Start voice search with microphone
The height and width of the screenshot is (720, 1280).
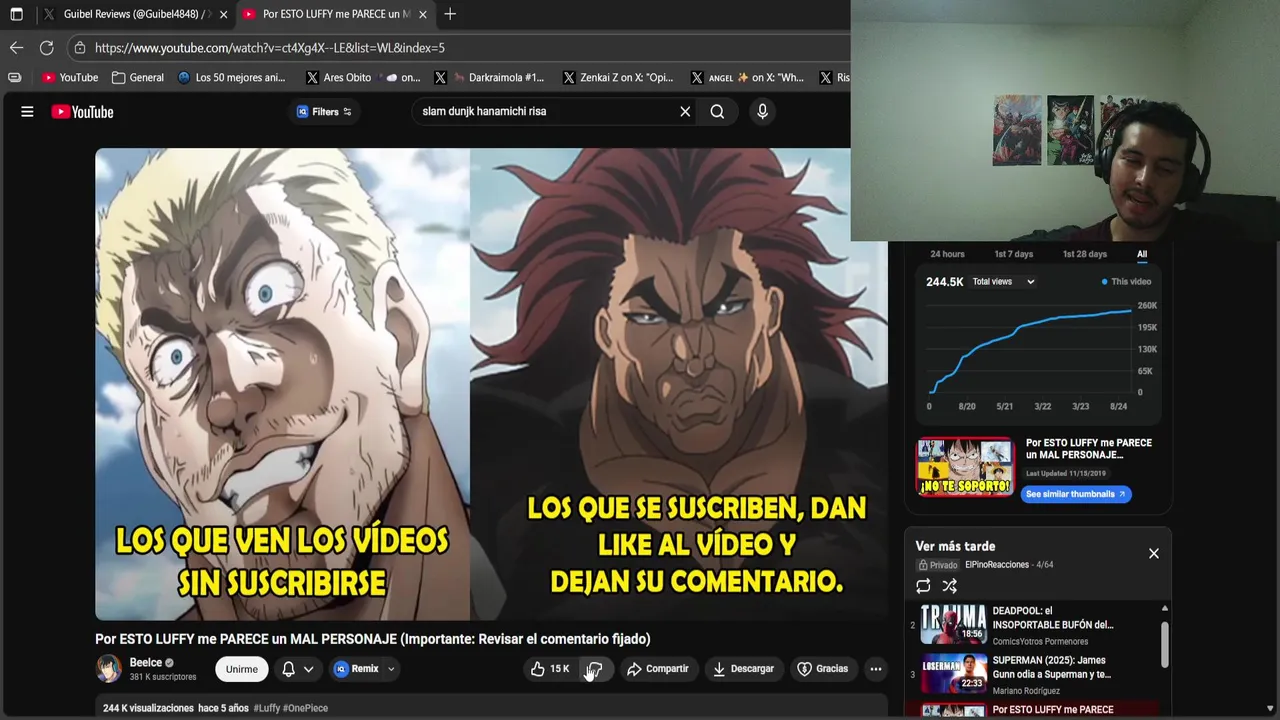pos(762,112)
